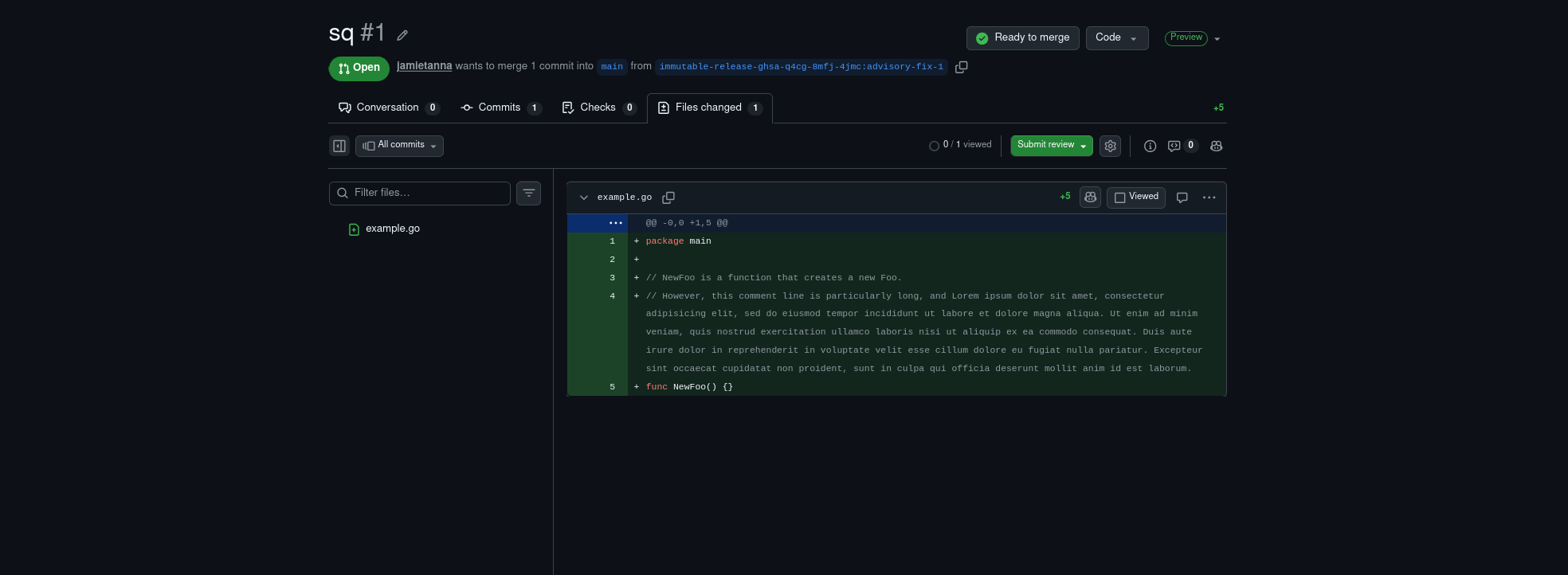
Task: Open the All commits dropdown
Action: pos(399,146)
